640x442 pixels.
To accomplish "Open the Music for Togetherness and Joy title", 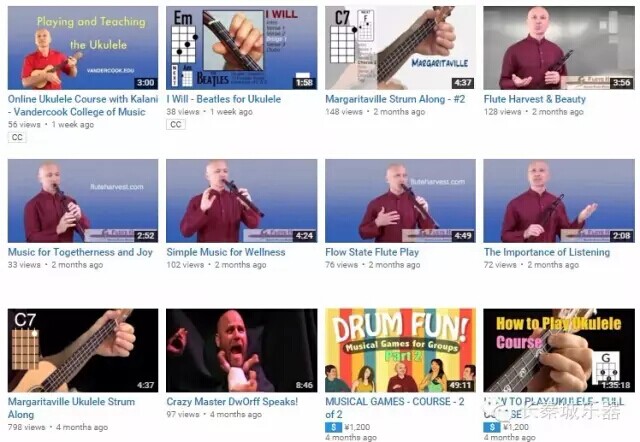I will (x=80, y=252).
